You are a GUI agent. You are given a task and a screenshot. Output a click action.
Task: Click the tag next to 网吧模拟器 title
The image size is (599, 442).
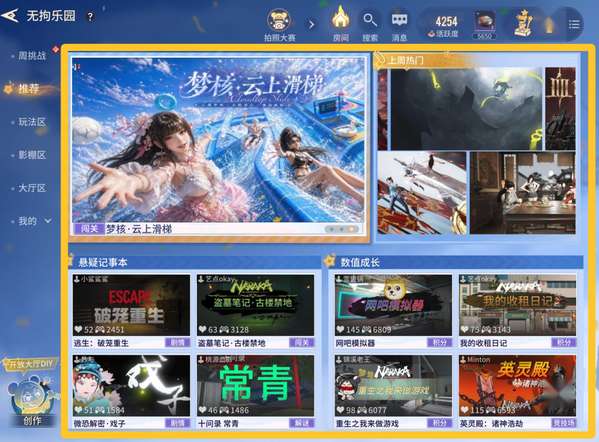[440, 343]
